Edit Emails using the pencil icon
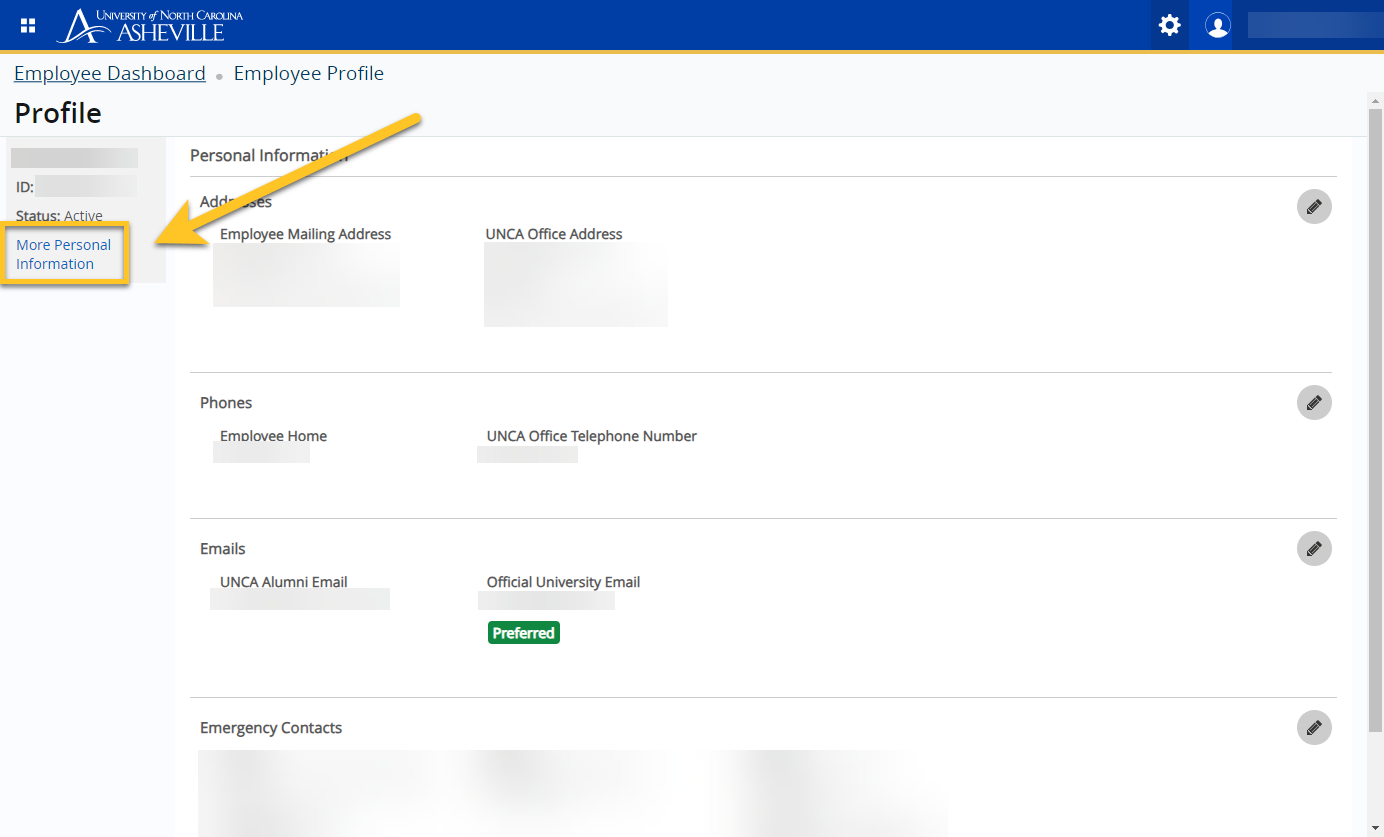 (1314, 548)
